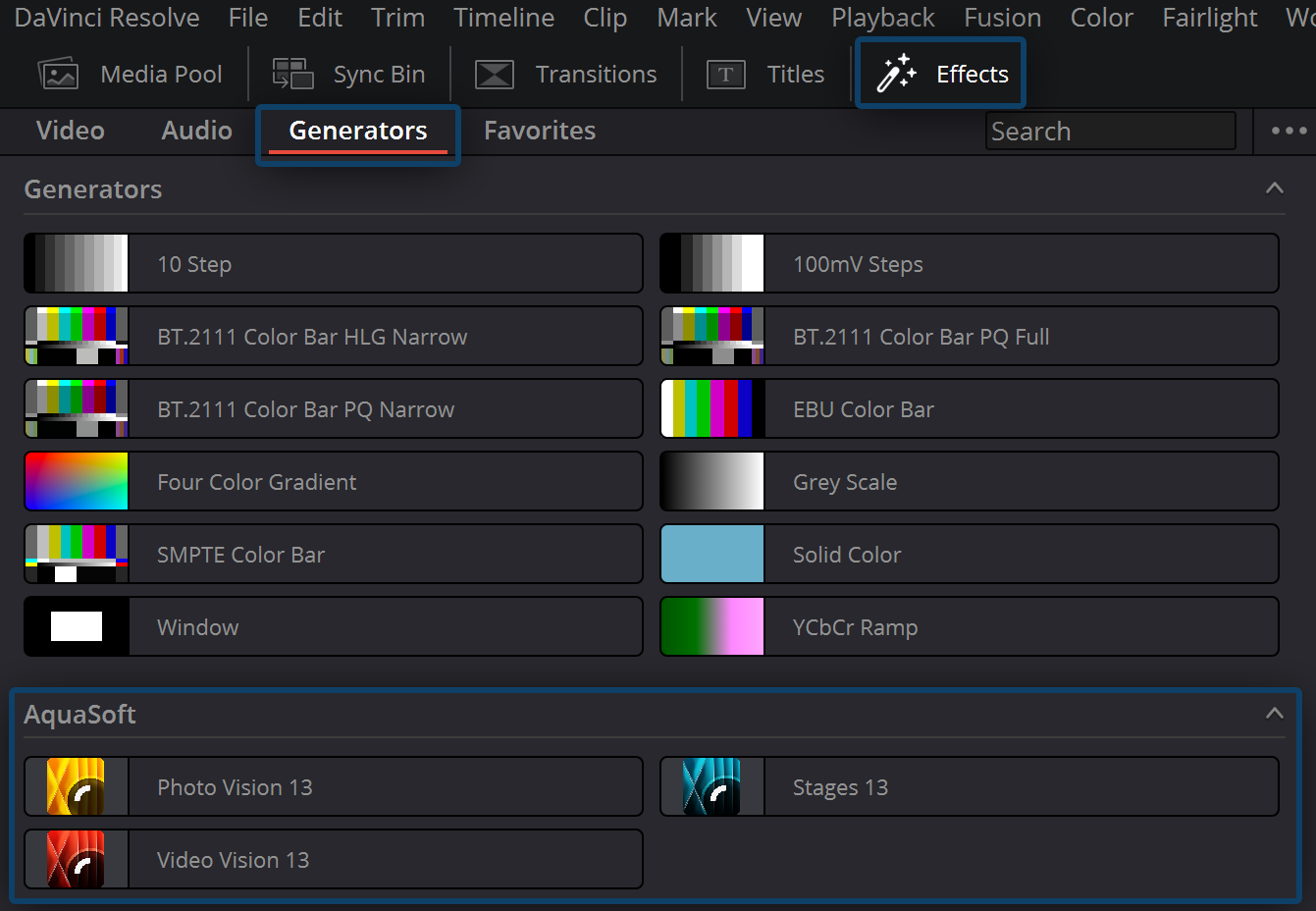
Task: Click the Sync Bin icon
Action: pos(292,75)
